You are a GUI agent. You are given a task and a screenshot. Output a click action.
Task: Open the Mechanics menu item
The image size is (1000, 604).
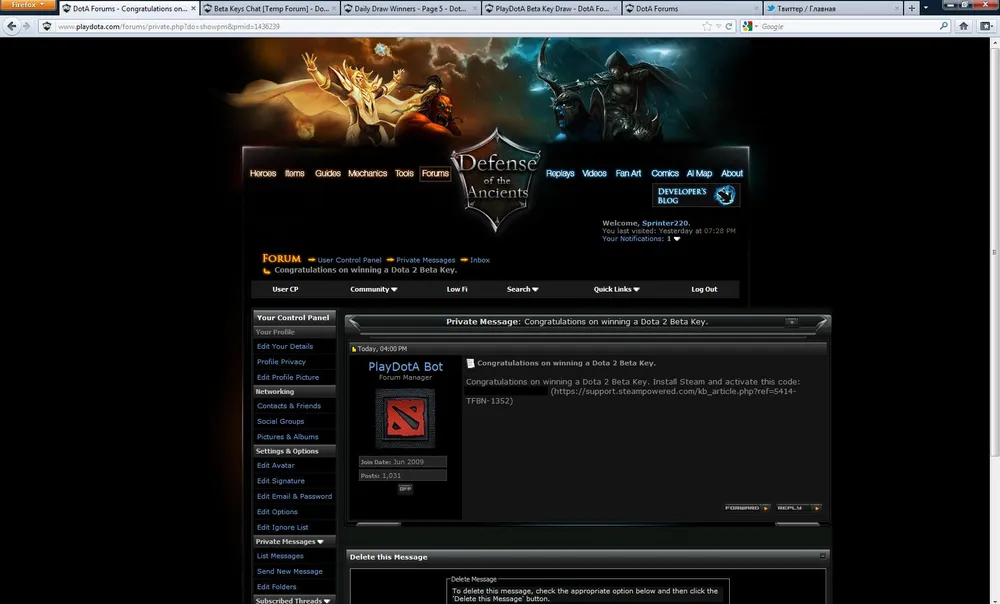click(367, 173)
